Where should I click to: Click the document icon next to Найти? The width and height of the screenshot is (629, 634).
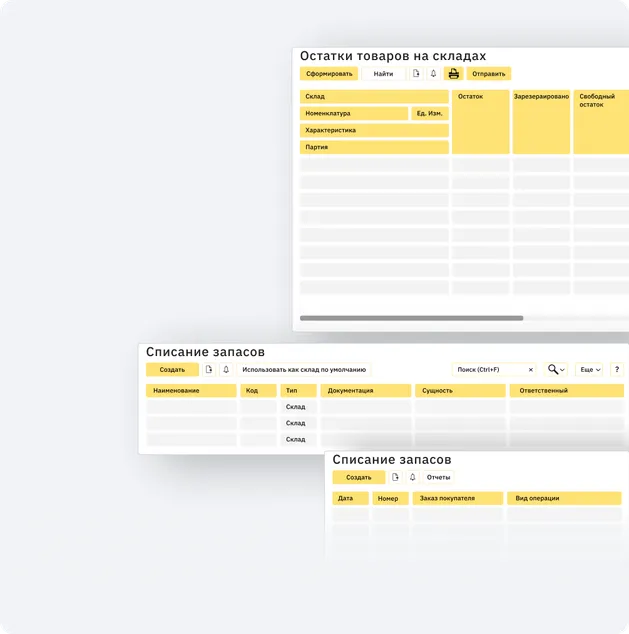(416, 74)
